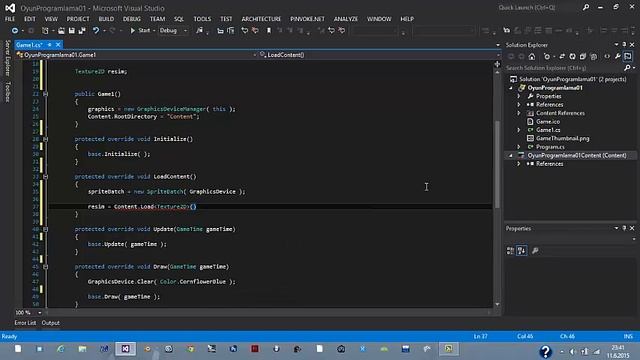Screen dimensions: 640x360
Task: Collapse the Update method code block
Action: coord(45,229)
